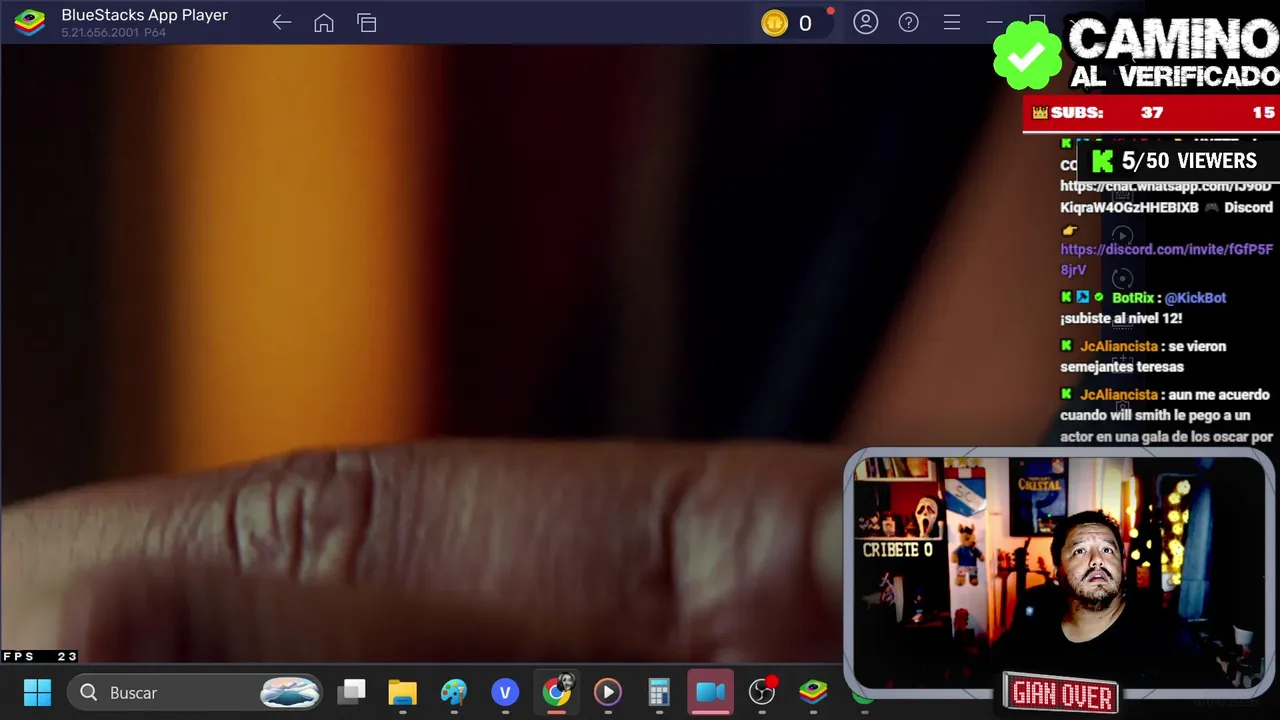Screen dimensions: 1280x720
Task: Switch to BlueStacks in the taskbar
Action: [813, 692]
